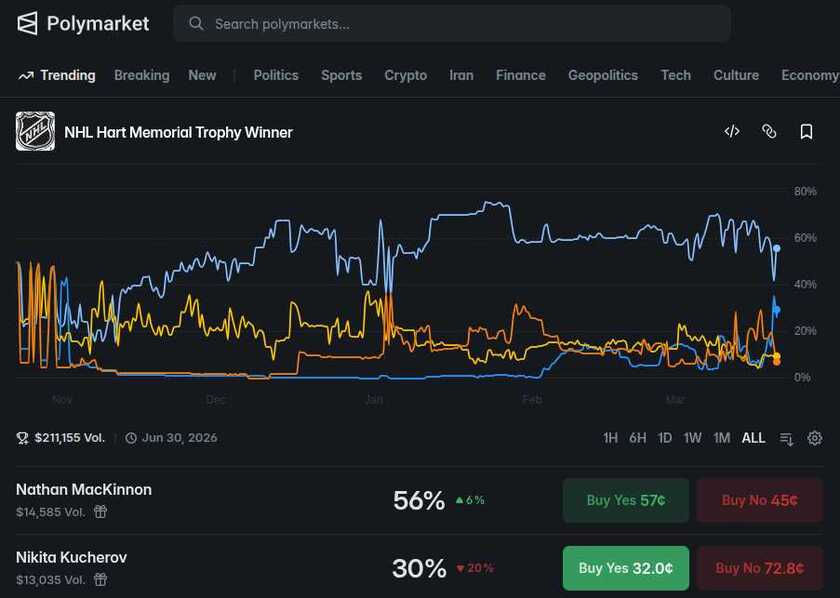Bookmark the NHL Hart Trophy market
The height and width of the screenshot is (598, 840).
[x=806, y=131]
